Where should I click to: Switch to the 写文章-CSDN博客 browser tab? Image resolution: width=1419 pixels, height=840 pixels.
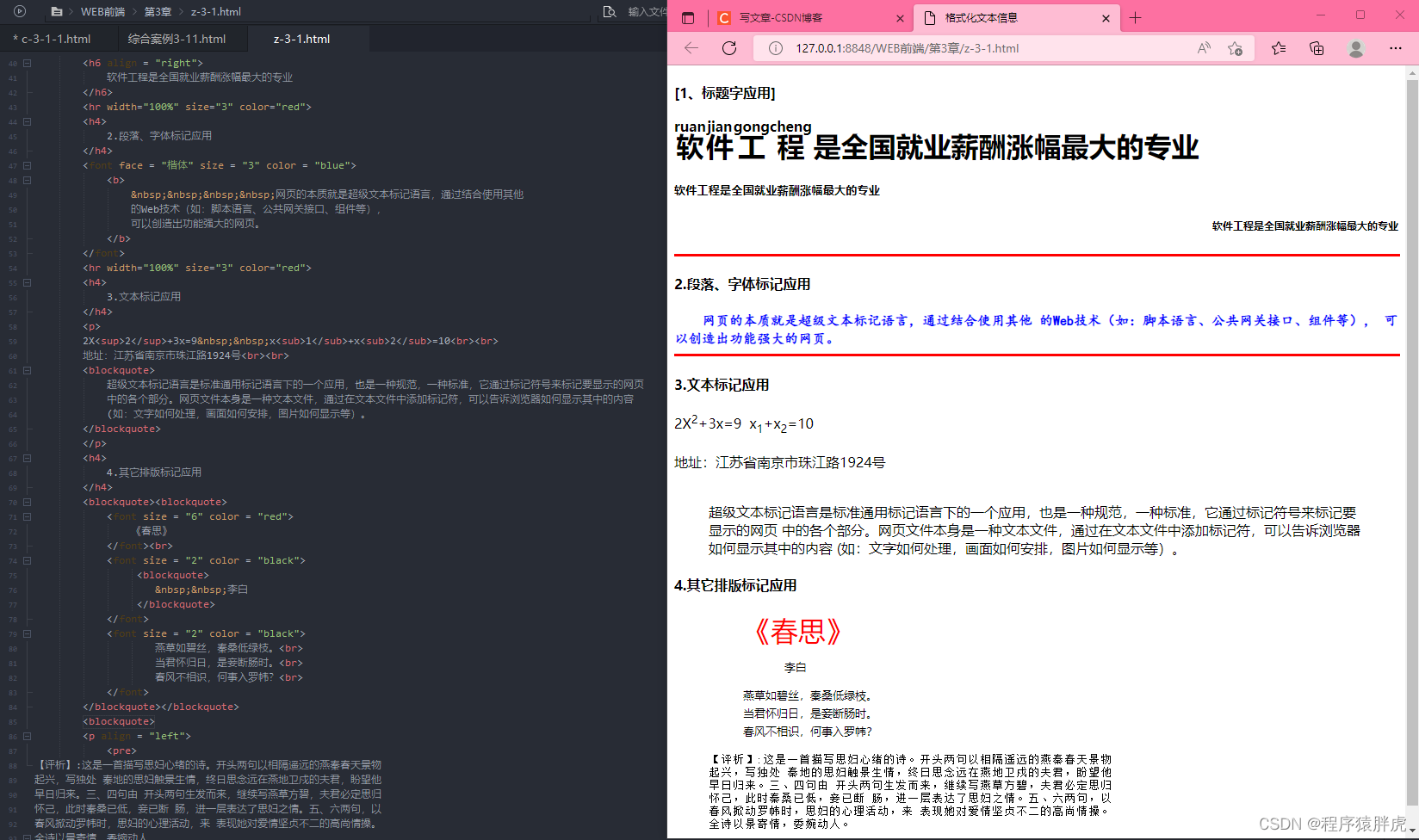click(810, 18)
